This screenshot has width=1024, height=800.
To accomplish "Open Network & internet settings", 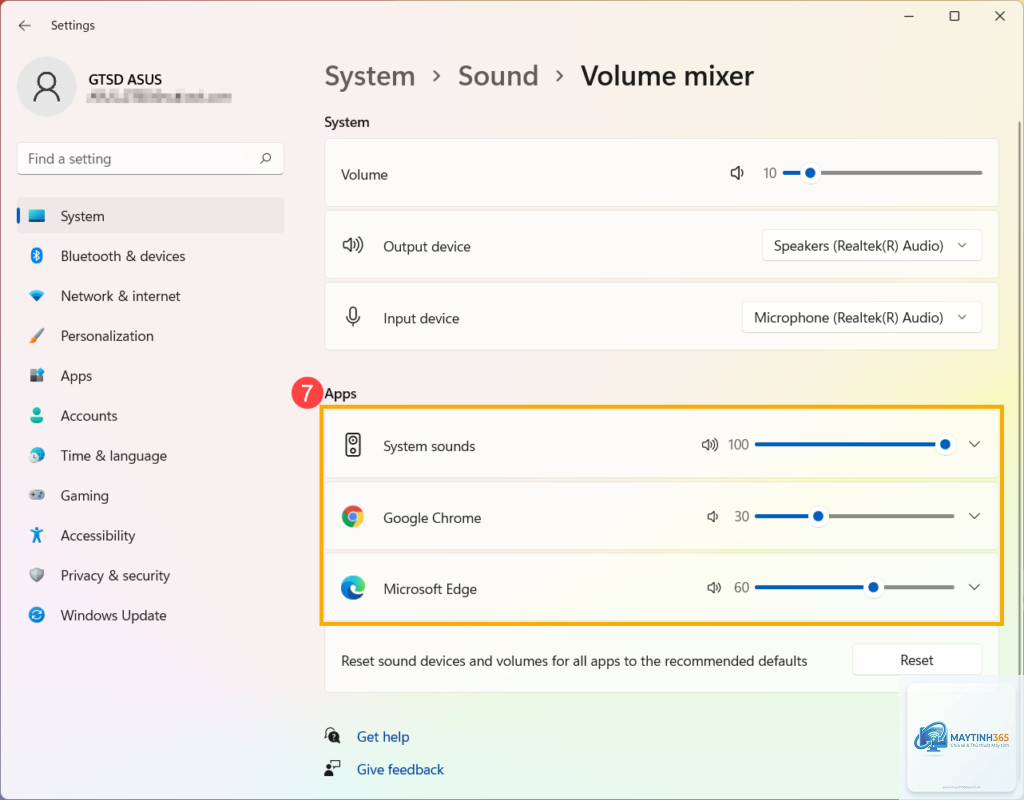I will 151,296.
